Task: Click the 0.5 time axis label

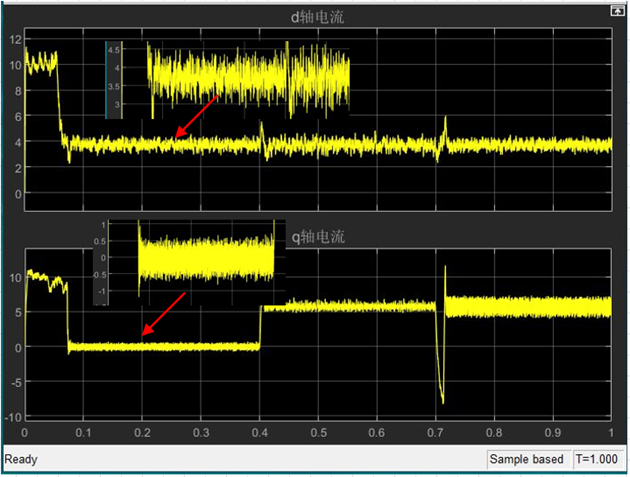Action: [x=318, y=433]
